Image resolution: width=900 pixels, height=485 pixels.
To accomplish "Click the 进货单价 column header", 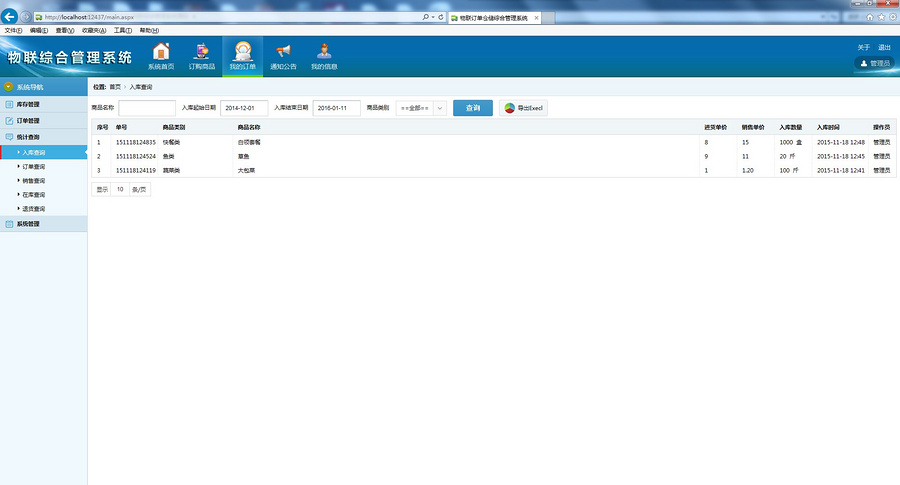I will pyautogui.click(x=716, y=127).
